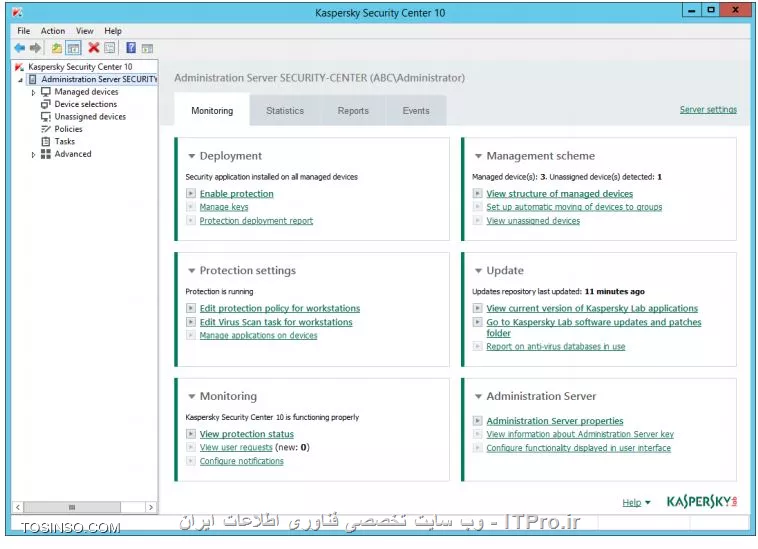Image resolution: width=758 pixels, height=549 pixels.
Task: Click the arrow icon beside Protection deployment report
Action: pyautogui.click(x=191, y=220)
